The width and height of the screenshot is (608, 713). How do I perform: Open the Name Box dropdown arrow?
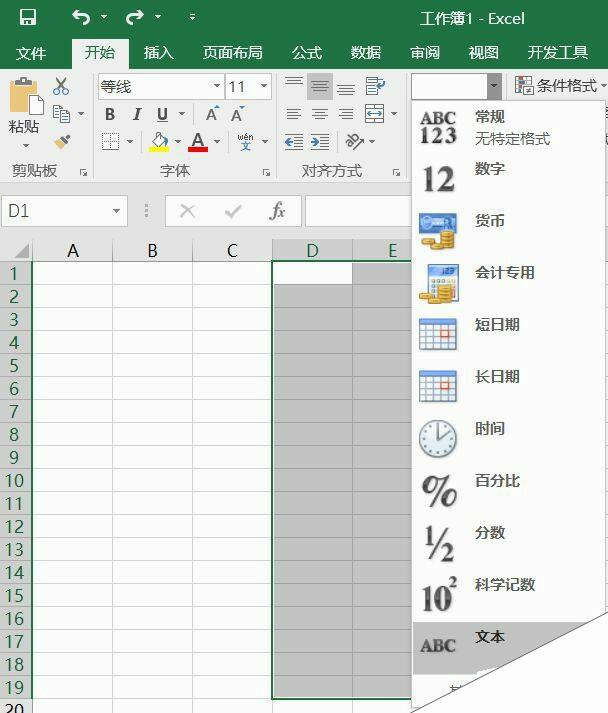[117, 211]
